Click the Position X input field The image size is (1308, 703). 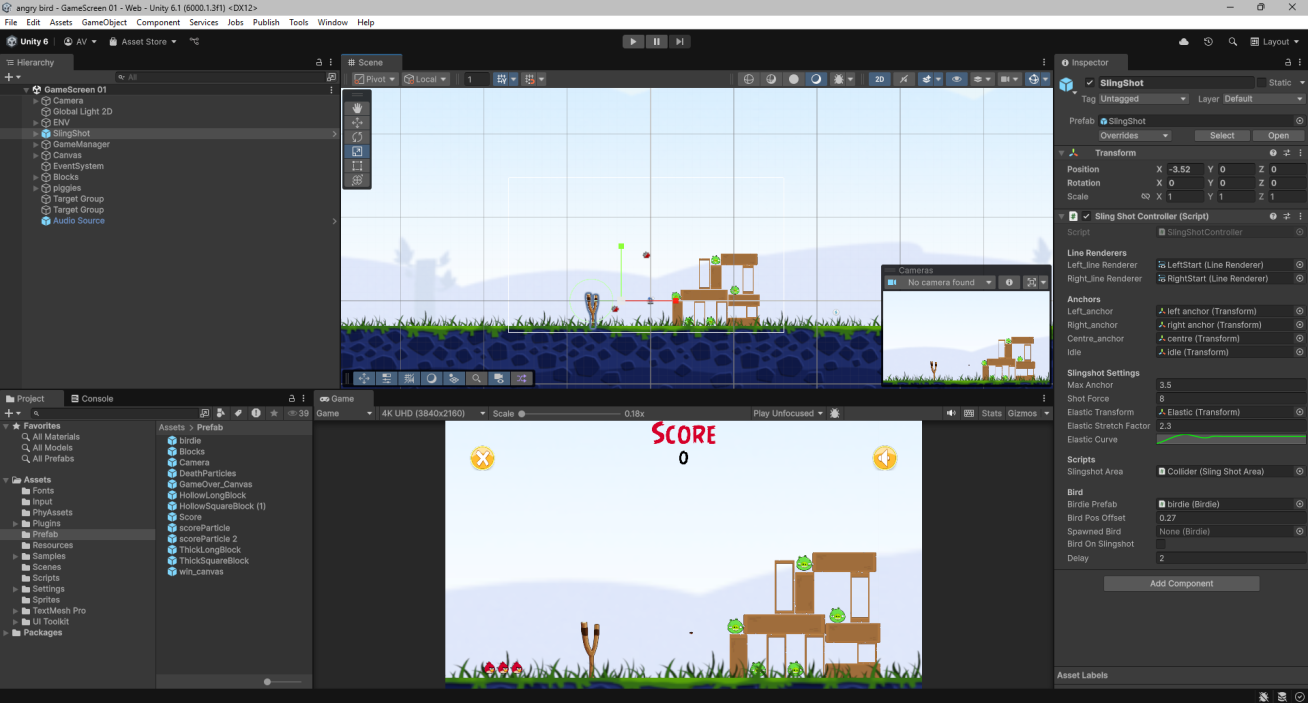click(1184, 170)
